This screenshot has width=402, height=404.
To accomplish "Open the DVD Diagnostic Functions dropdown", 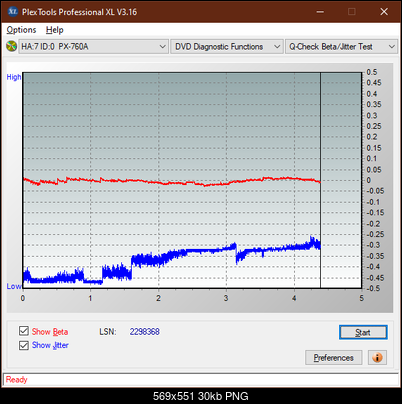I will pyautogui.click(x=227, y=47).
